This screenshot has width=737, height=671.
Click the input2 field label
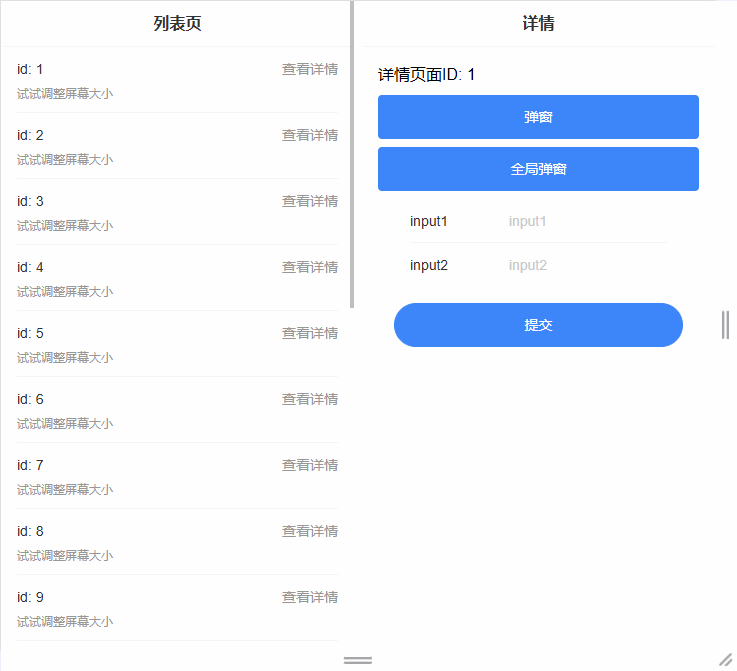(x=429, y=265)
